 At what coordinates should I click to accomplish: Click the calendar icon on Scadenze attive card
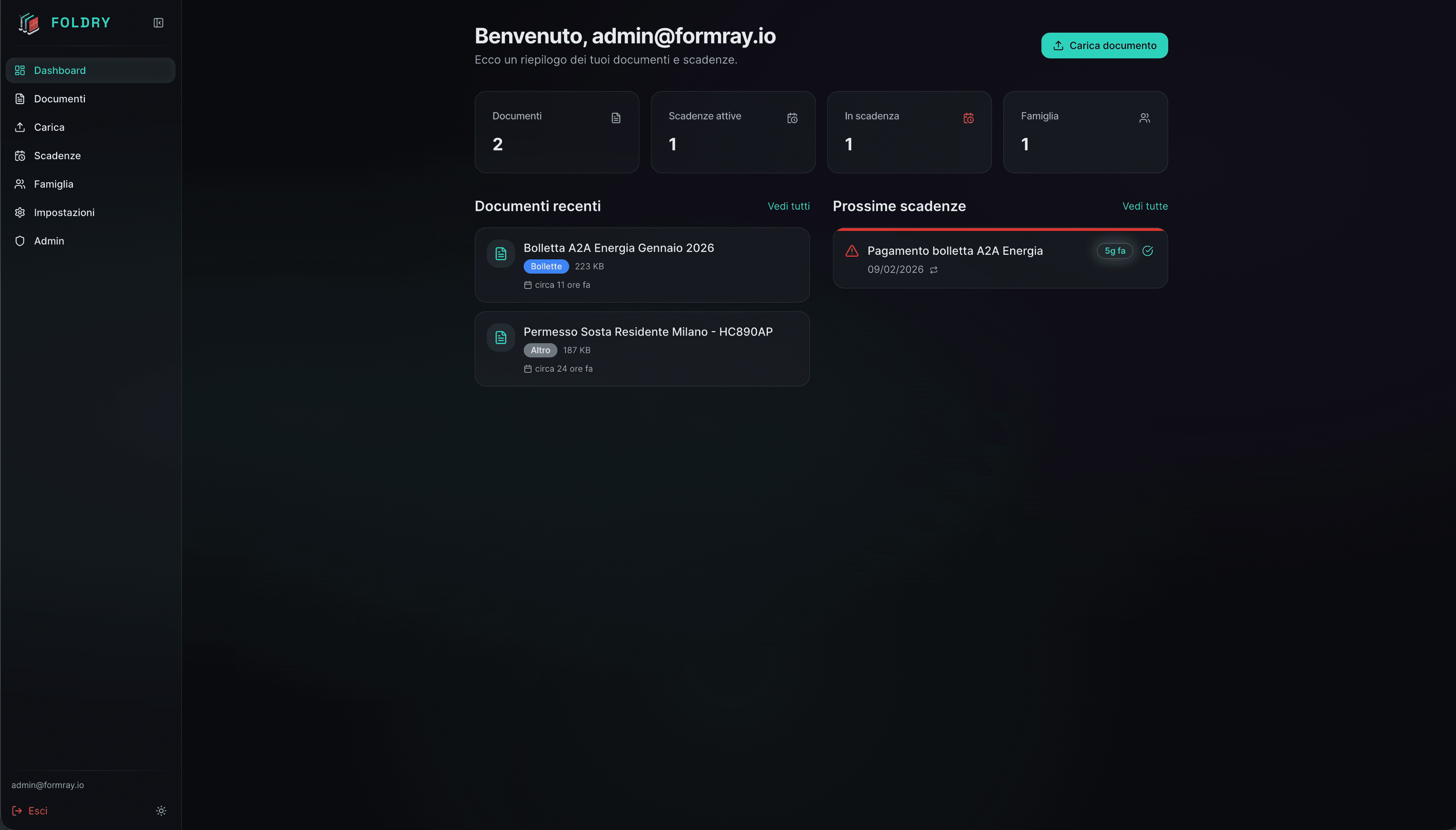click(792, 118)
